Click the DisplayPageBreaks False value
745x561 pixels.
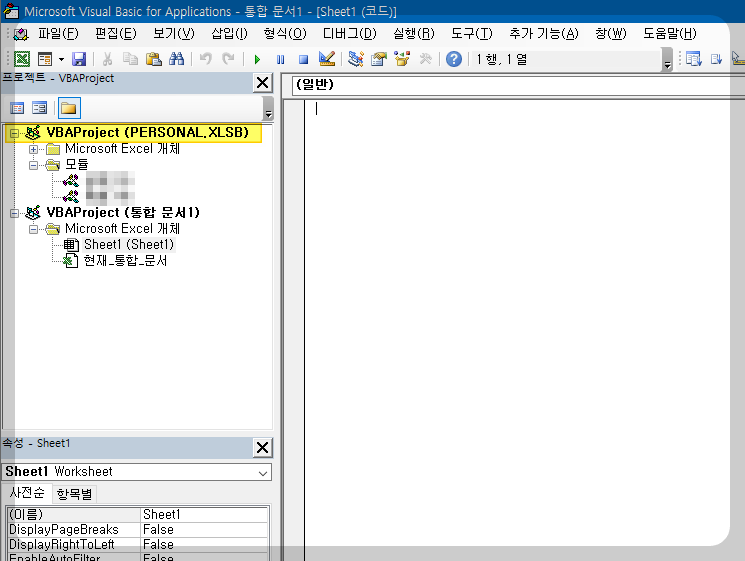(205, 530)
